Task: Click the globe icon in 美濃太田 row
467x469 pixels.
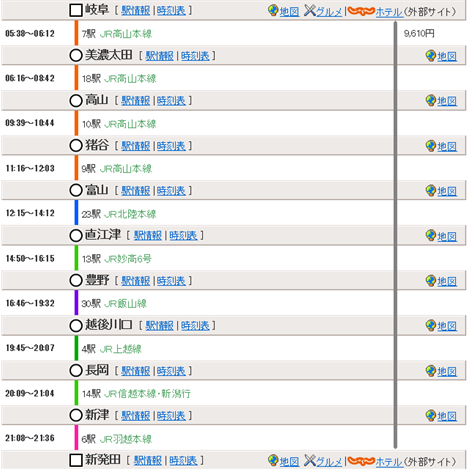Action: 431,56
